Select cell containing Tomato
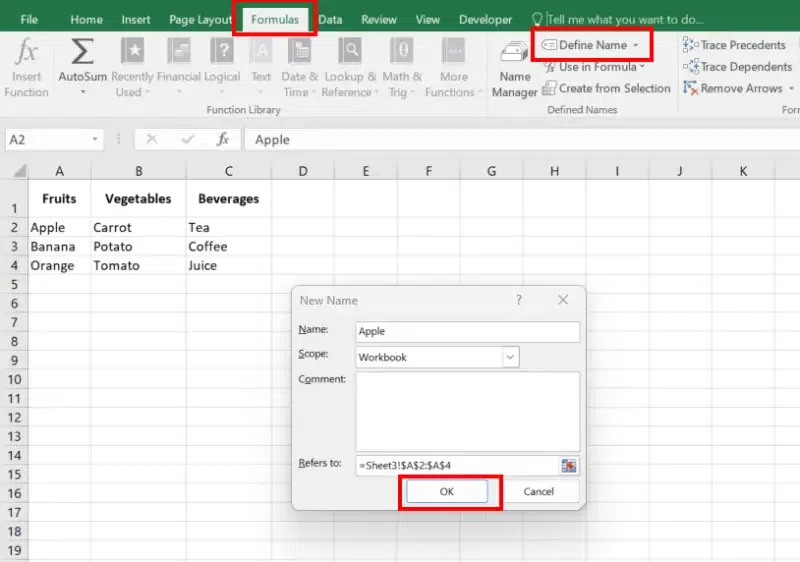Screen dimensions: 800x562 coord(138,266)
